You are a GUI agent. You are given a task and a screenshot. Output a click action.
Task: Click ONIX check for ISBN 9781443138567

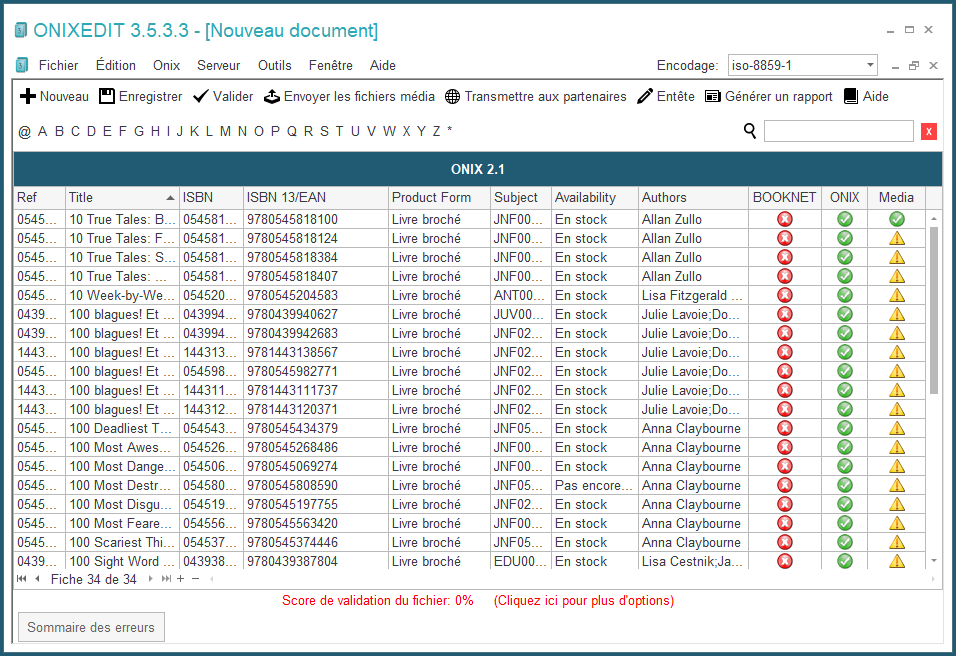844,352
